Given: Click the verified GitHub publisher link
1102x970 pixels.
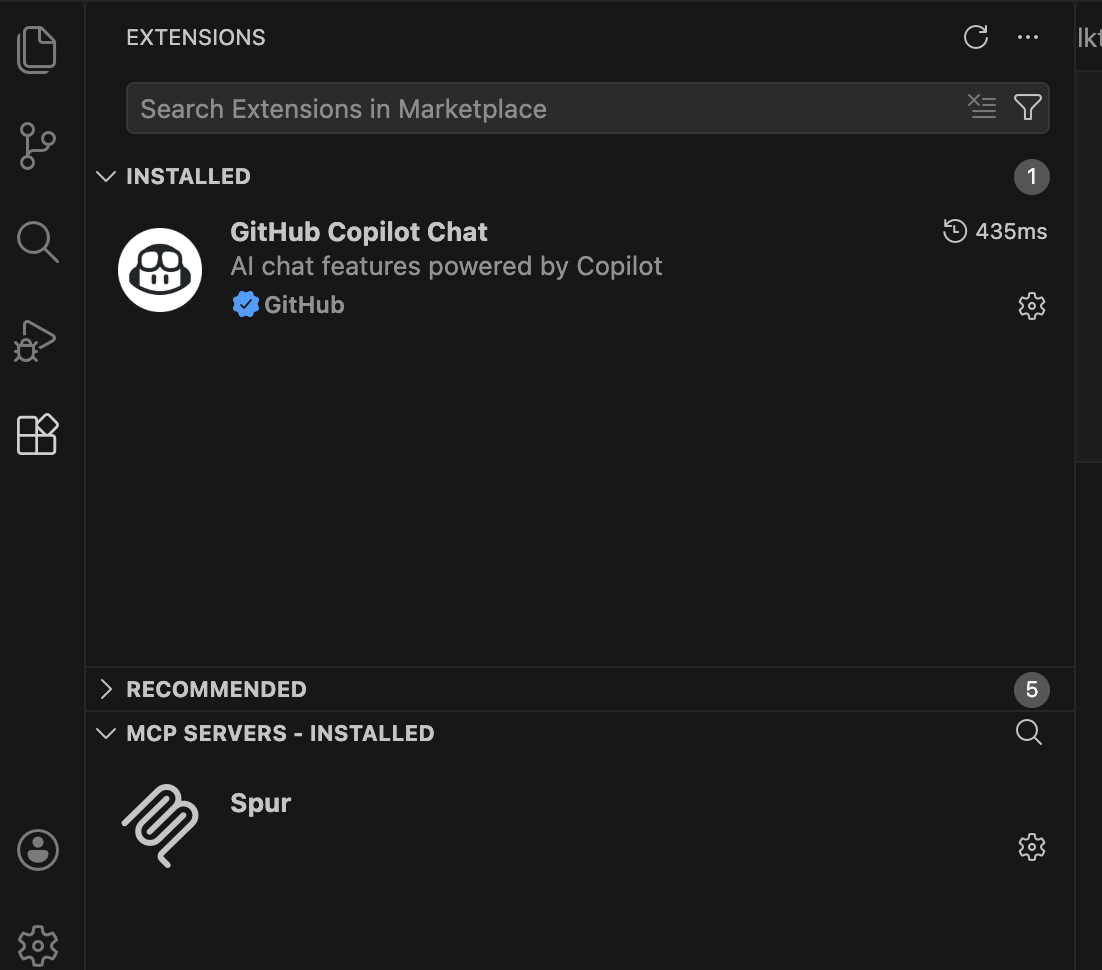Looking at the screenshot, I should [x=288, y=304].
